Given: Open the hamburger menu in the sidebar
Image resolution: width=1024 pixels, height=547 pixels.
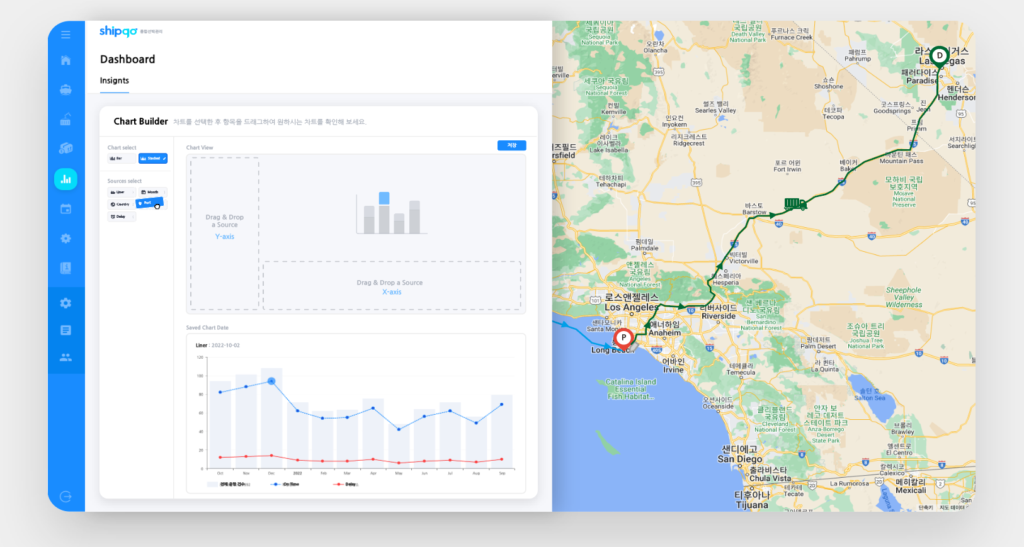Looking at the screenshot, I should point(66,35).
